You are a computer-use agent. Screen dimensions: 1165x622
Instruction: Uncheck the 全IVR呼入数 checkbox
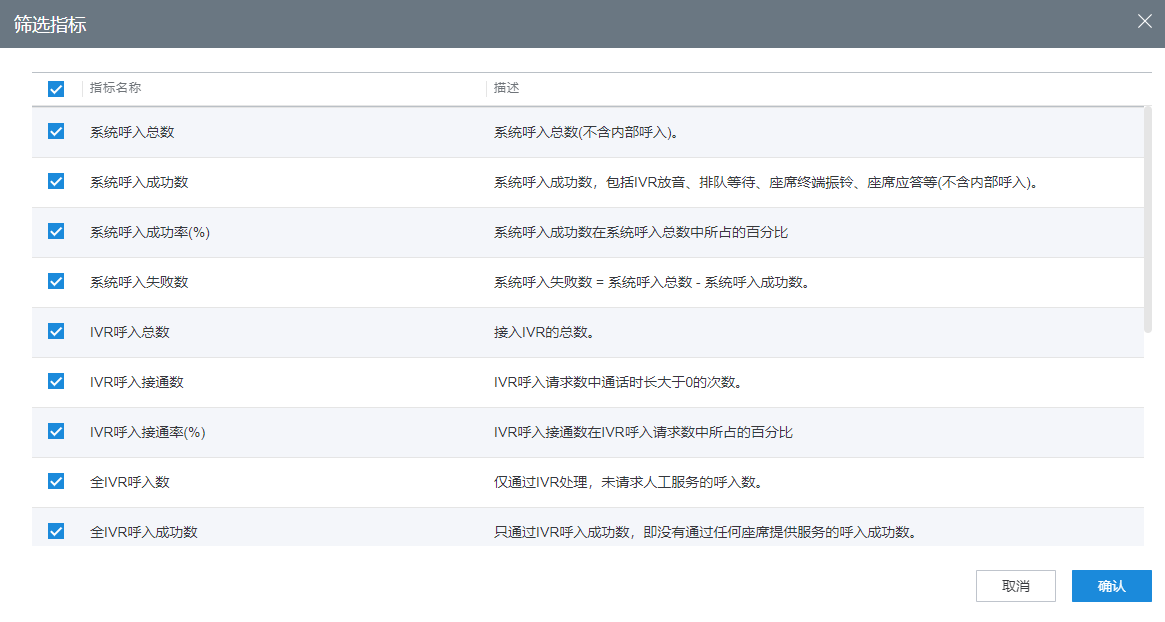click(x=56, y=481)
